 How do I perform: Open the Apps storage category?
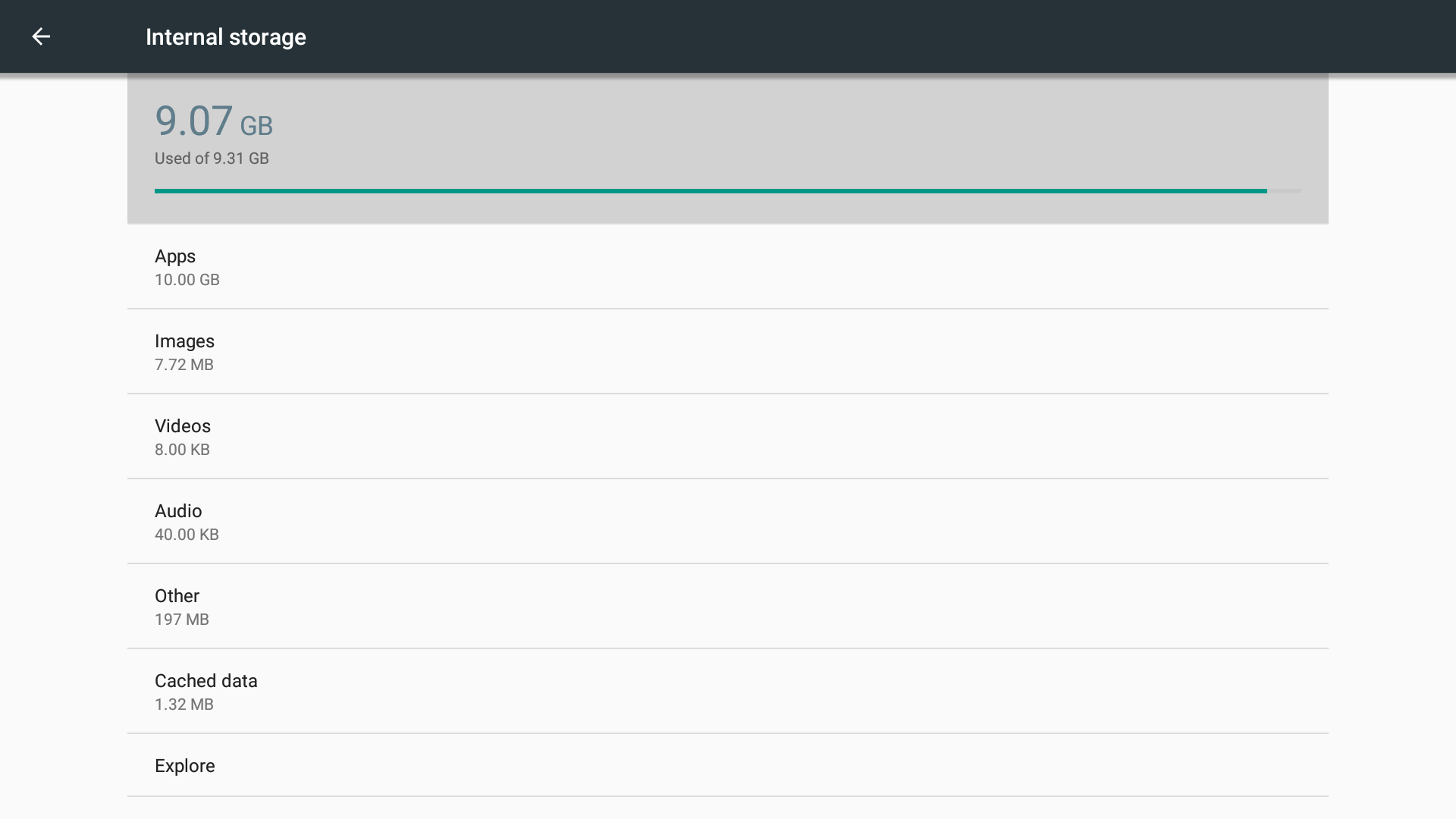point(728,267)
